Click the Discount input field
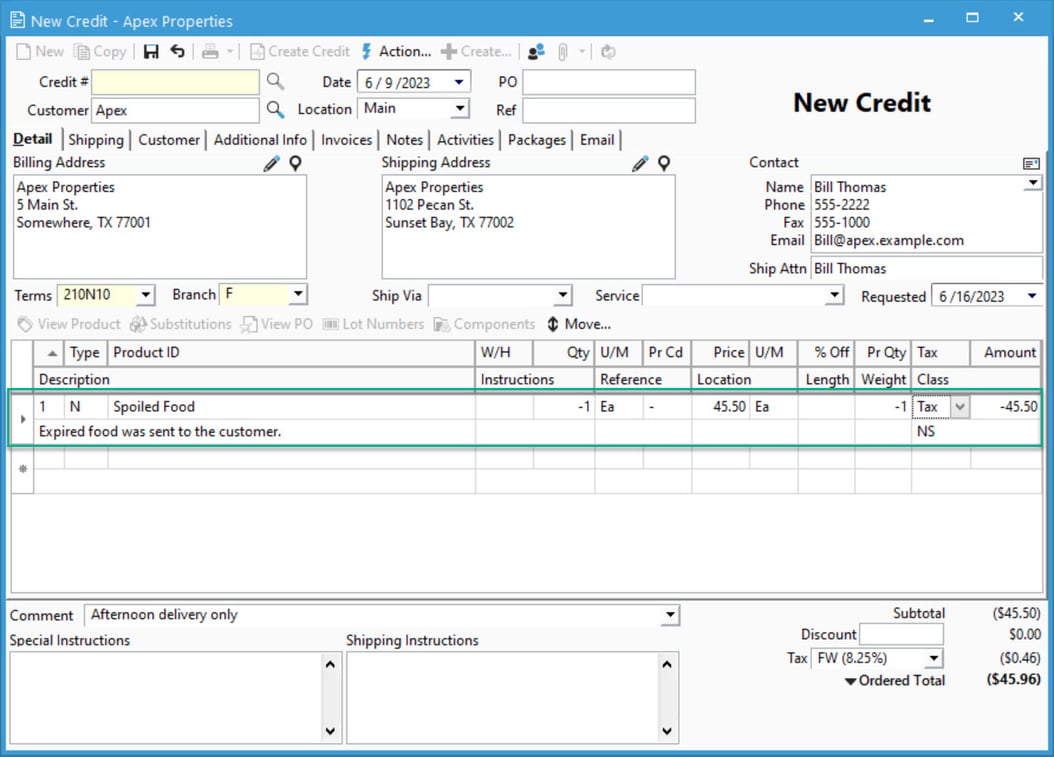The image size is (1054, 757). pyautogui.click(x=901, y=634)
